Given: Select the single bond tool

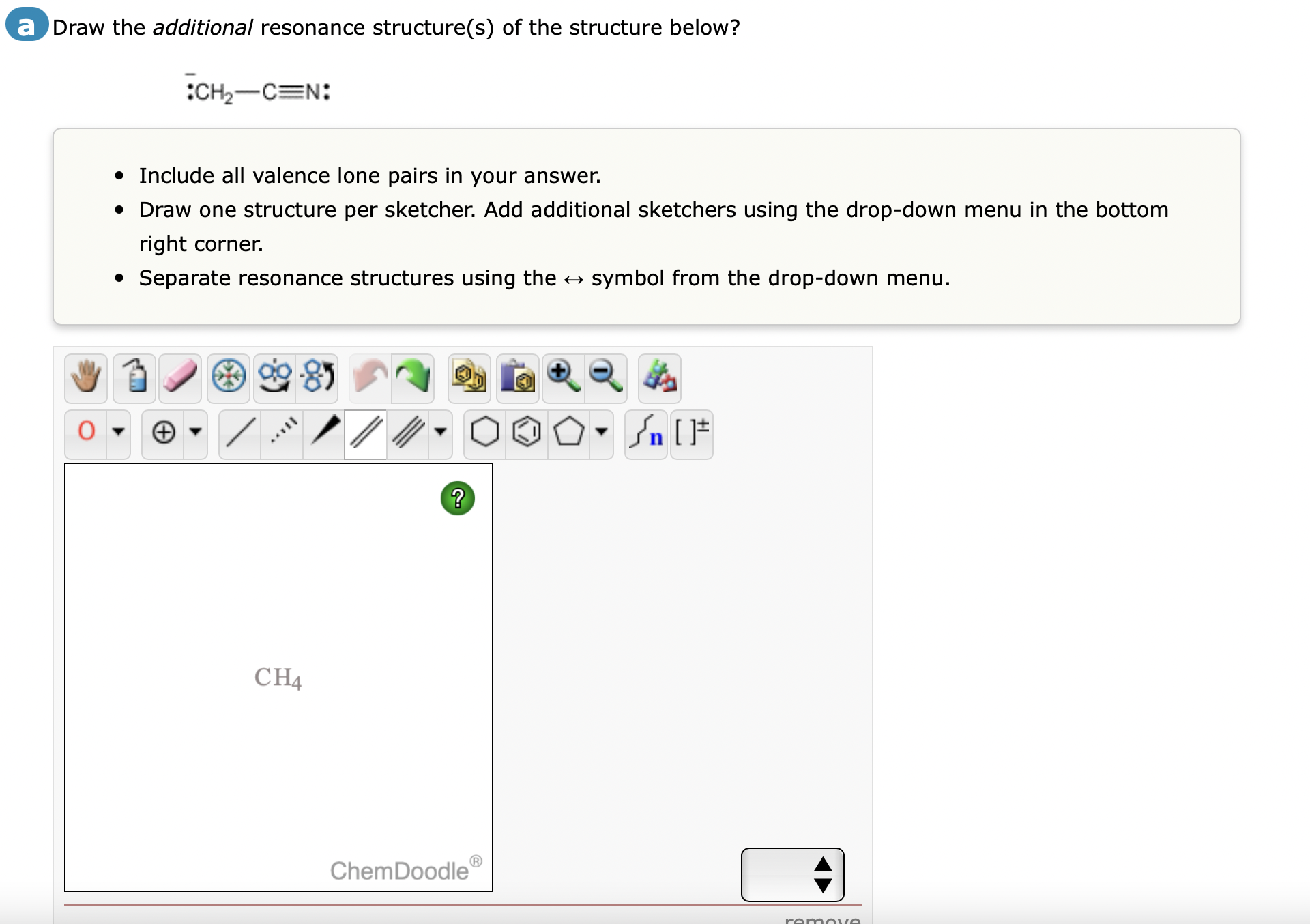Looking at the screenshot, I should coord(239,433).
